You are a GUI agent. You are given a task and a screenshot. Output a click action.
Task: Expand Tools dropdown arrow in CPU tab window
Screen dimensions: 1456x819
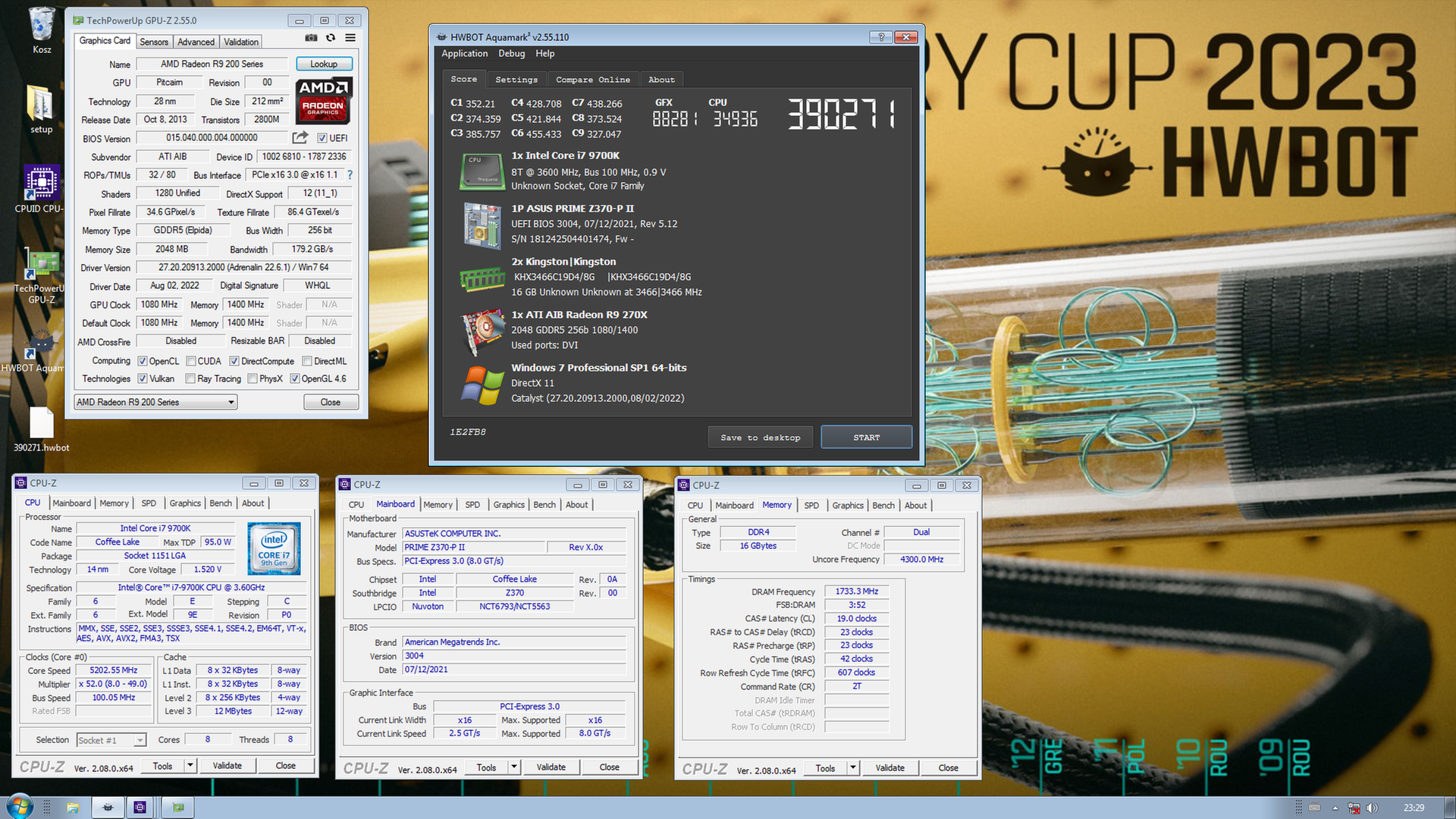click(190, 766)
